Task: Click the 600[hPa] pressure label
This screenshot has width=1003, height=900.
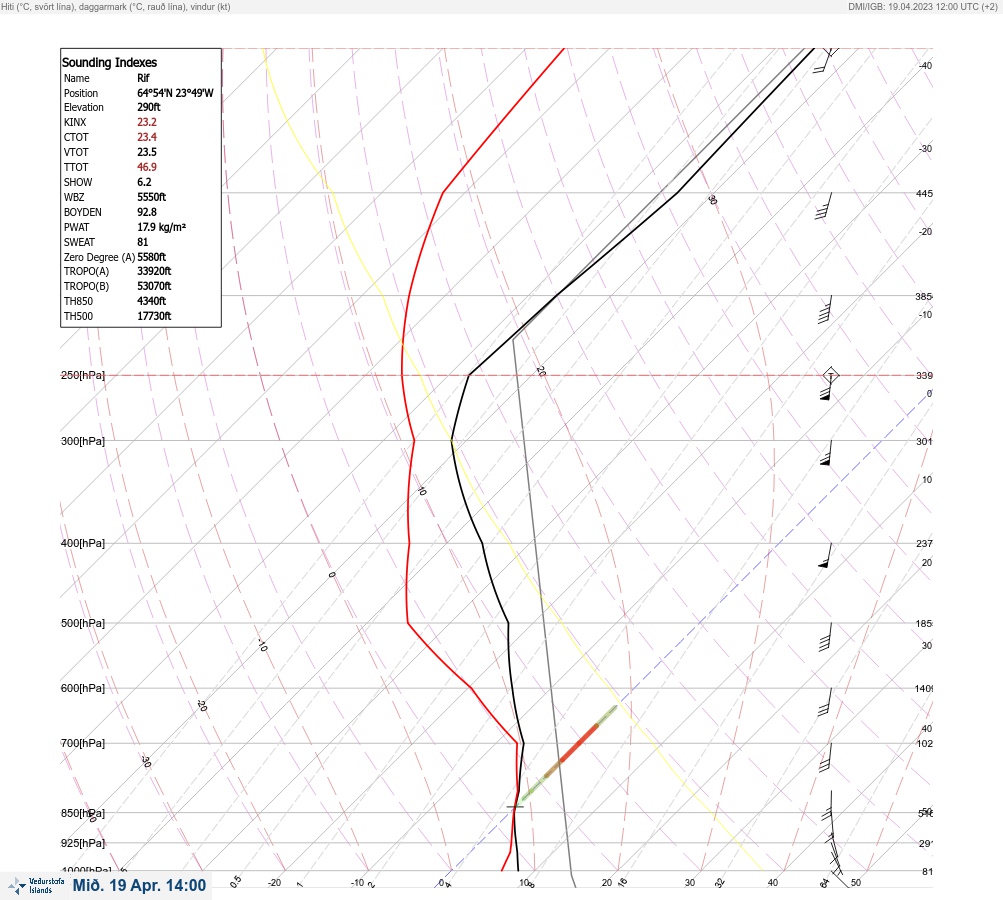Action: click(x=83, y=688)
